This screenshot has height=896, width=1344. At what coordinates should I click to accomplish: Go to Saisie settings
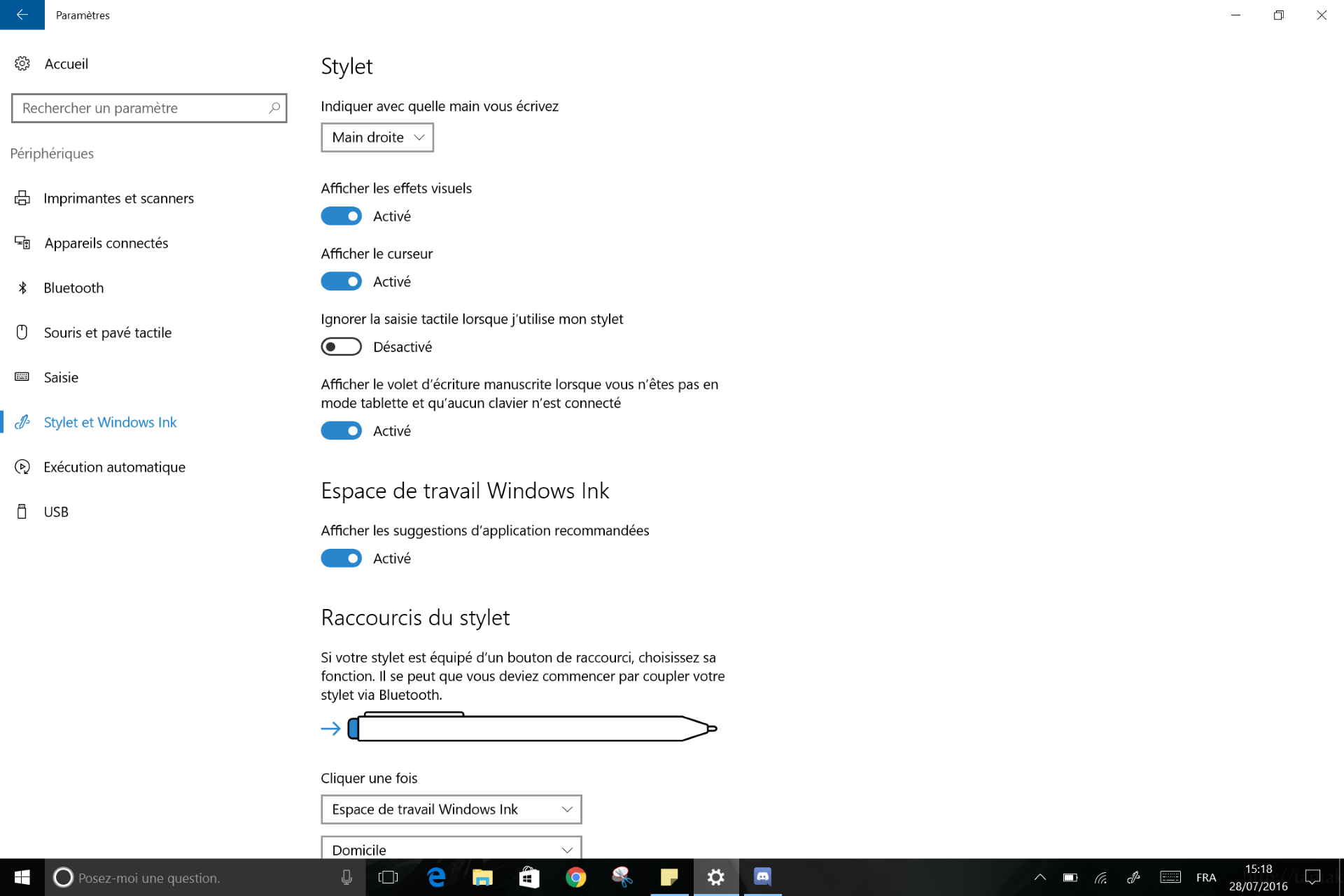pos(61,377)
